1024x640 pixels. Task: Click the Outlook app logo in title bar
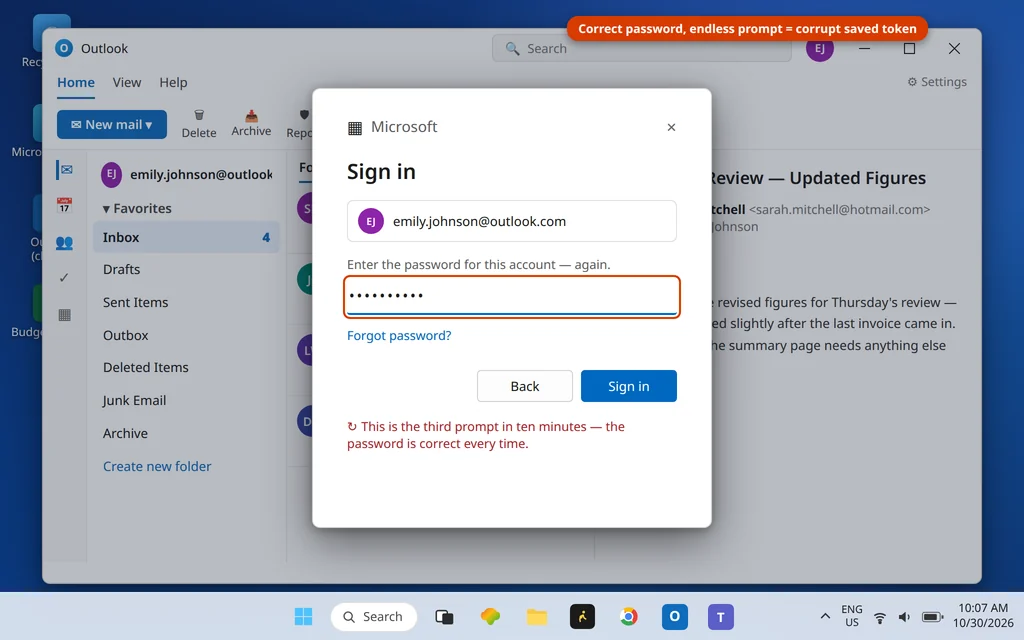(x=64, y=48)
